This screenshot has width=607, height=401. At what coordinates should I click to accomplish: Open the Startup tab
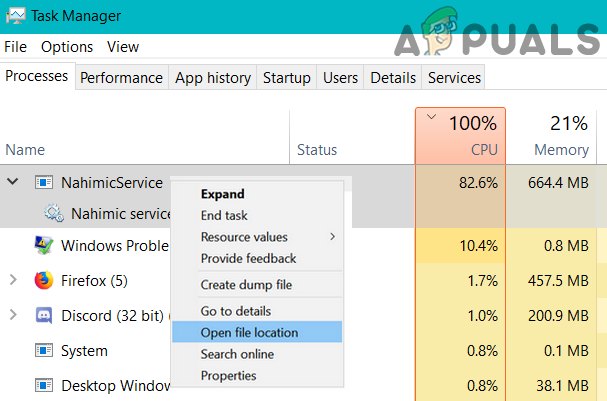pos(285,77)
